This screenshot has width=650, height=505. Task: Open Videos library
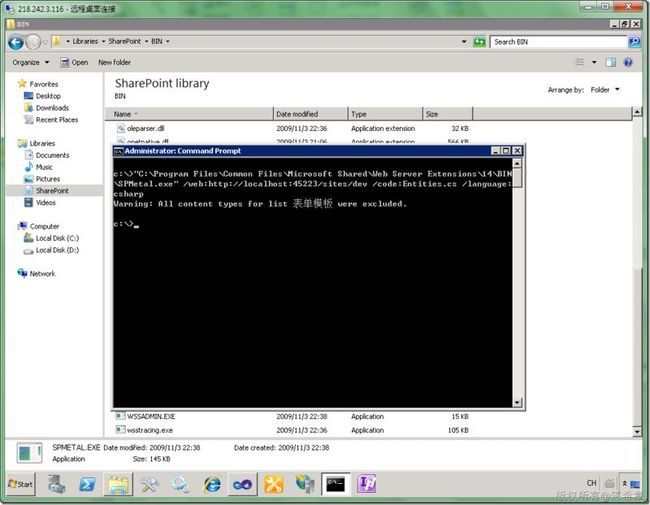click(x=46, y=203)
